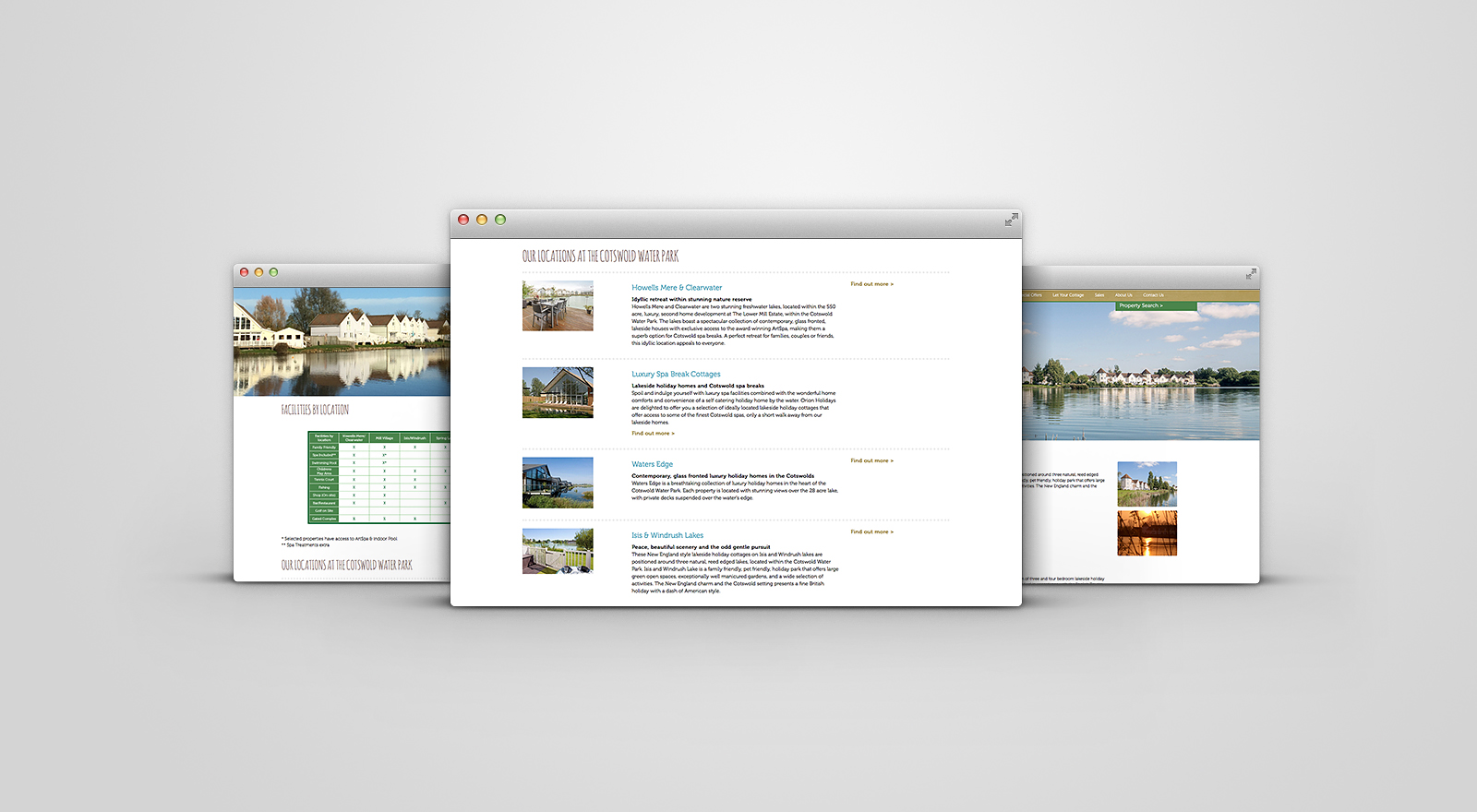Open Let Your Cottage menu in right window
The width and height of the screenshot is (1477, 812).
pos(1068,295)
